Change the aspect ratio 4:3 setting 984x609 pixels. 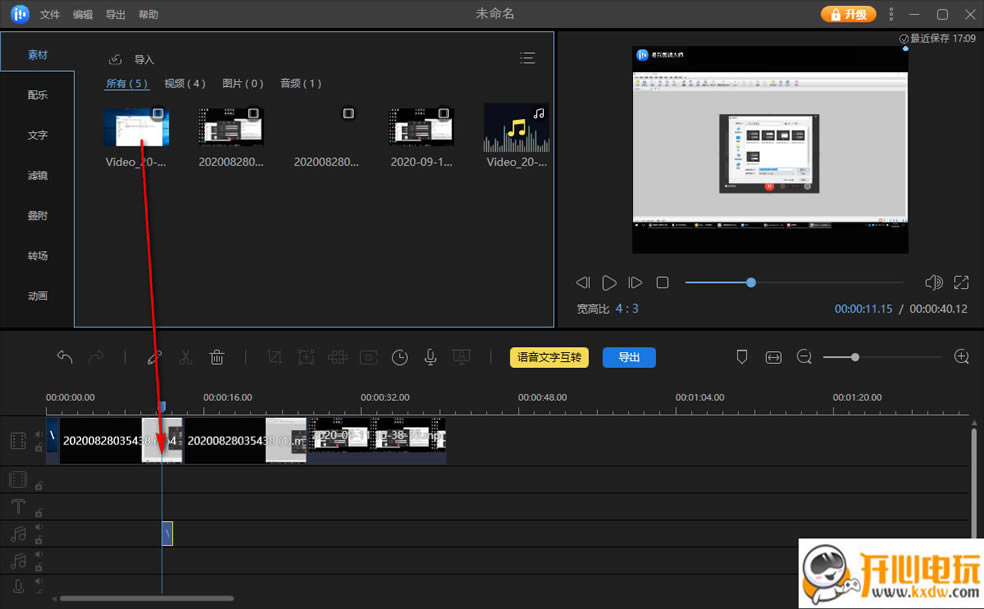pos(627,309)
